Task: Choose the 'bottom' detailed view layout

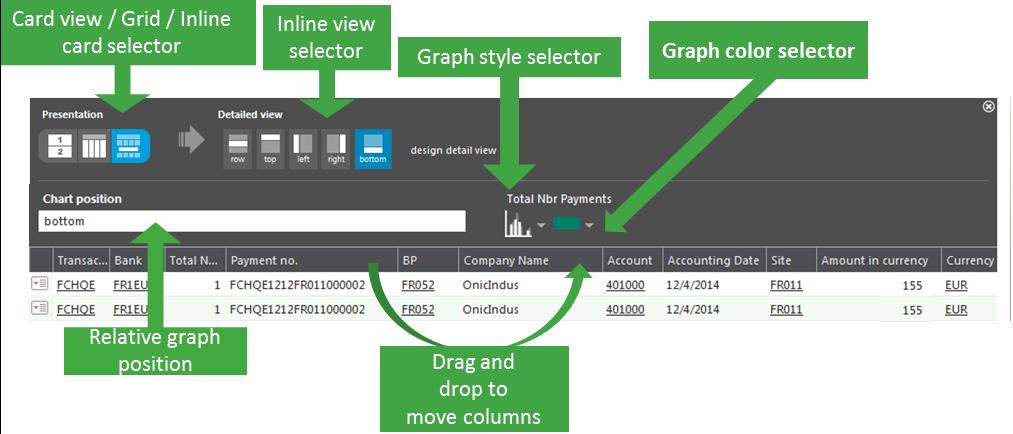Action: click(x=373, y=148)
